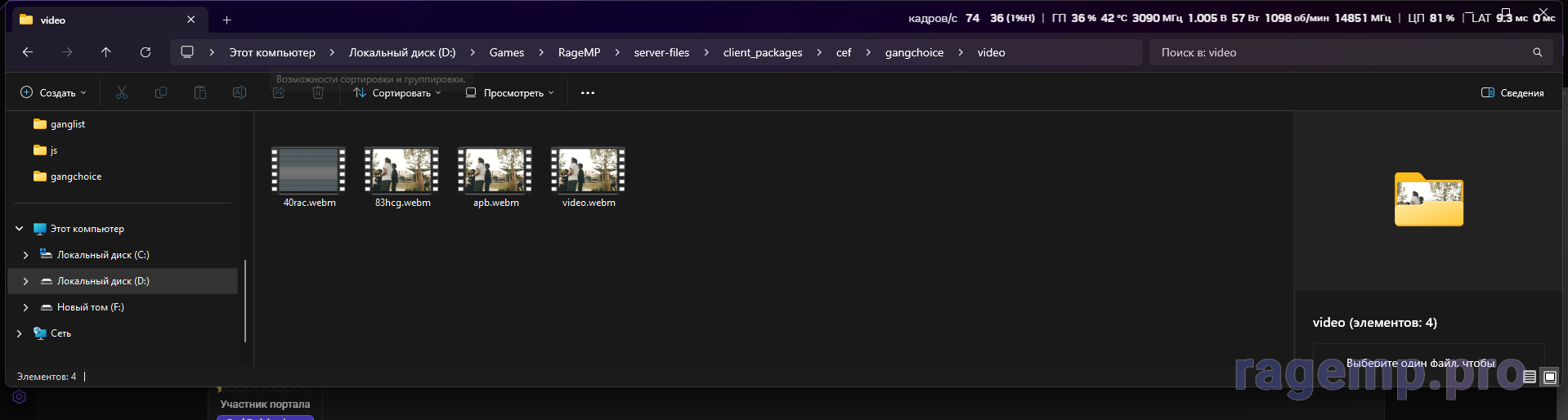The width and height of the screenshot is (1568, 420).
Task: Click server-files breadcrumb segment
Action: pos(661,52)
